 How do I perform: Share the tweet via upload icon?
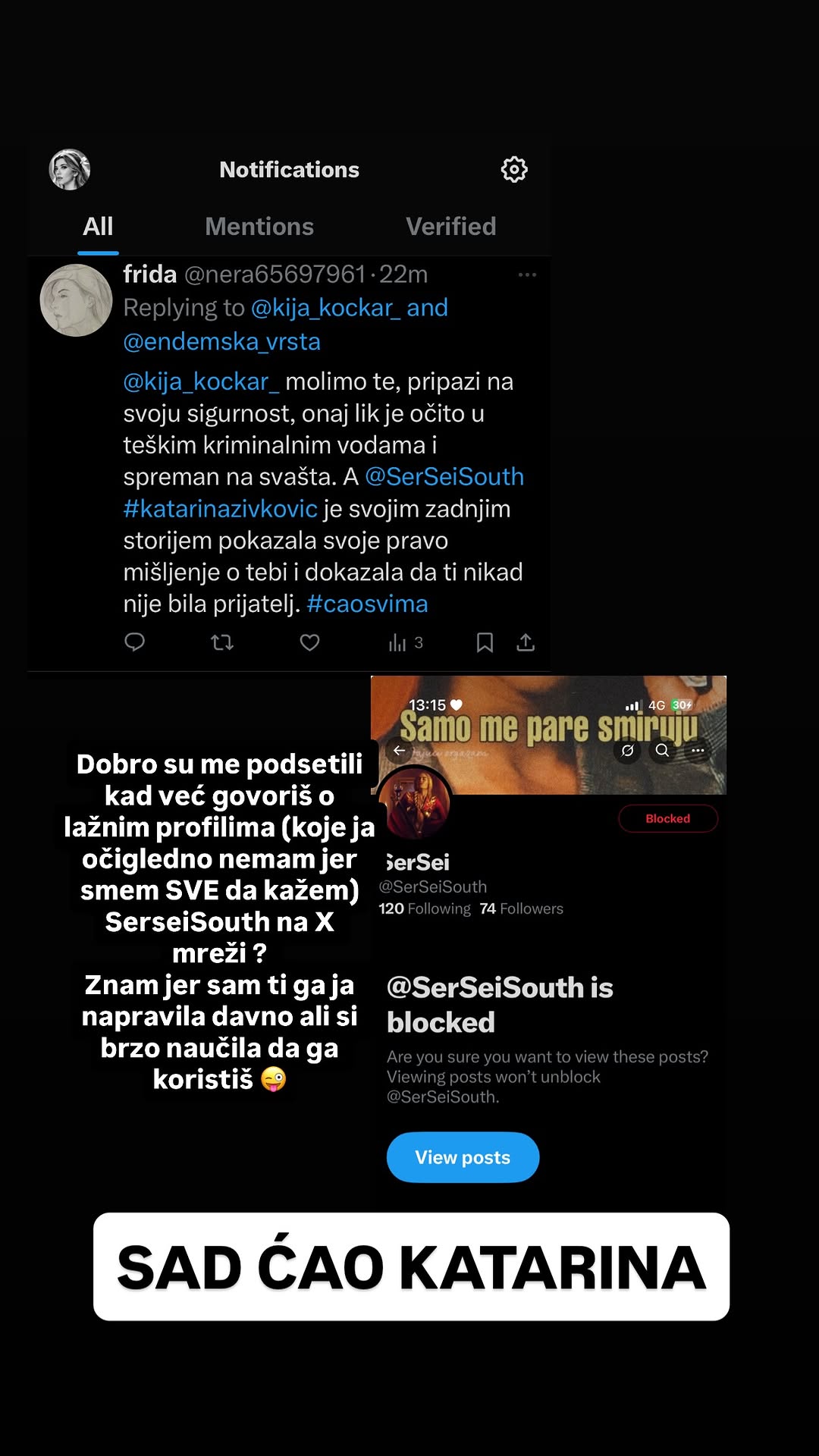coord(526,642)
